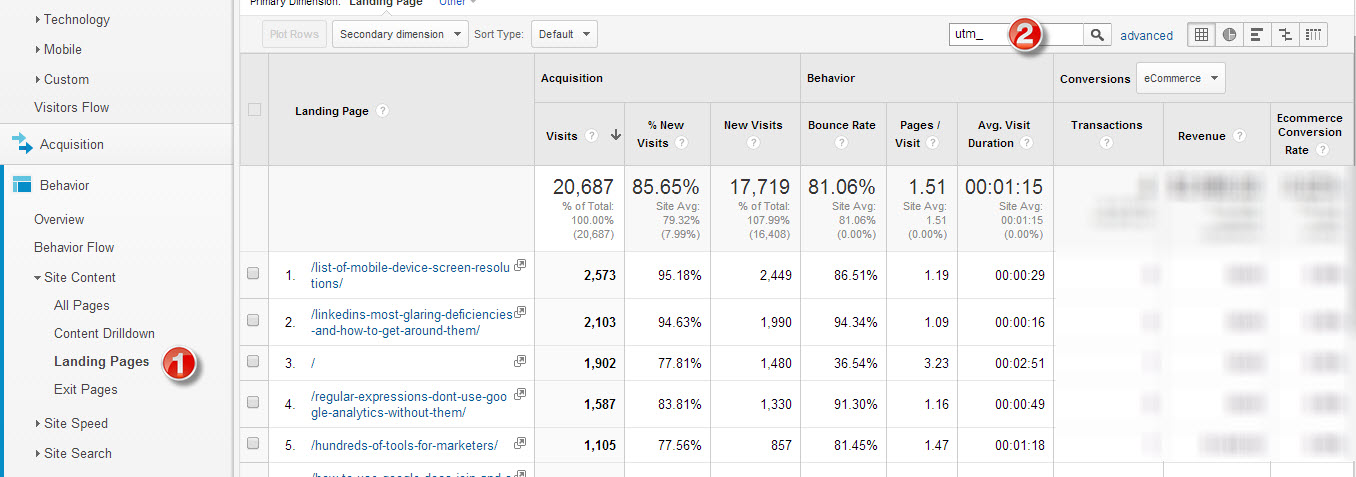Viewport: 1356px width, 477px height.
Task: Open the Secondary dimension dropdown
Action: tap(400, 35)
